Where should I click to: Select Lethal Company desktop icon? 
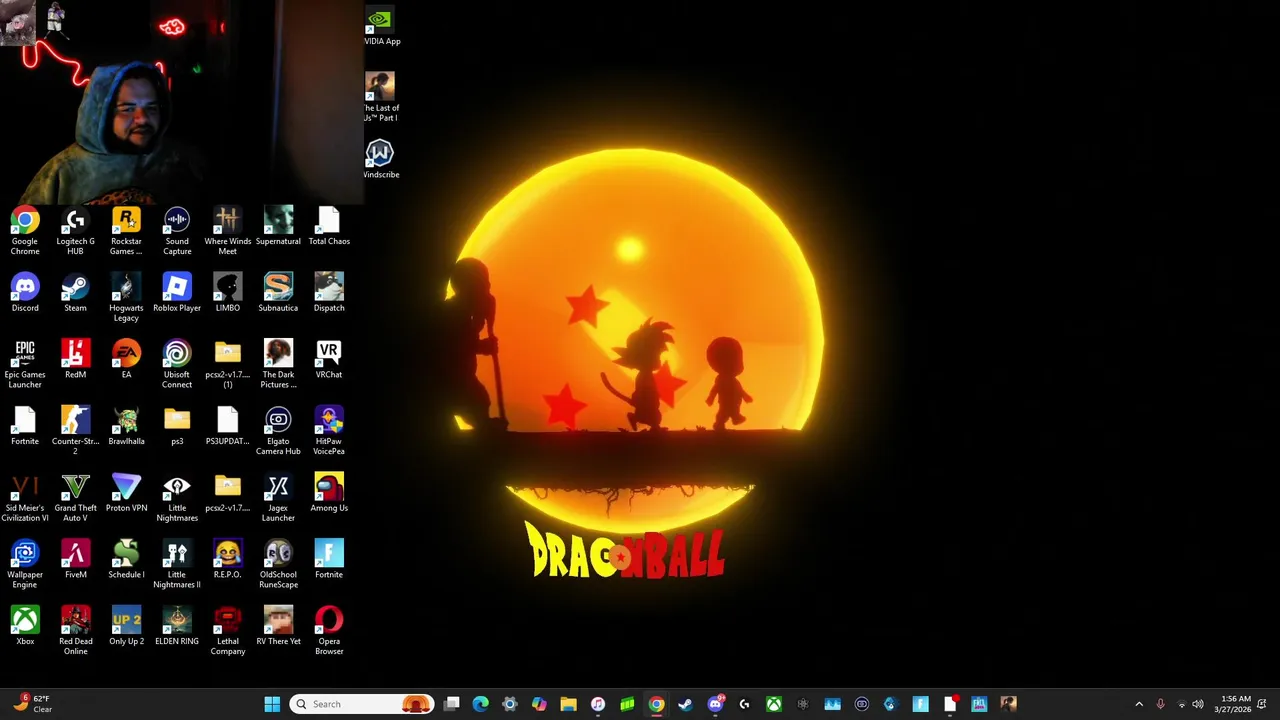228,631
